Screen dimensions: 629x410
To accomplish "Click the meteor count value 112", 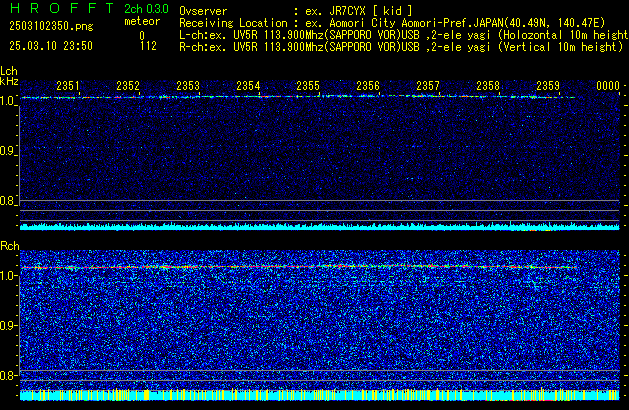I will [x=148, y=46].
